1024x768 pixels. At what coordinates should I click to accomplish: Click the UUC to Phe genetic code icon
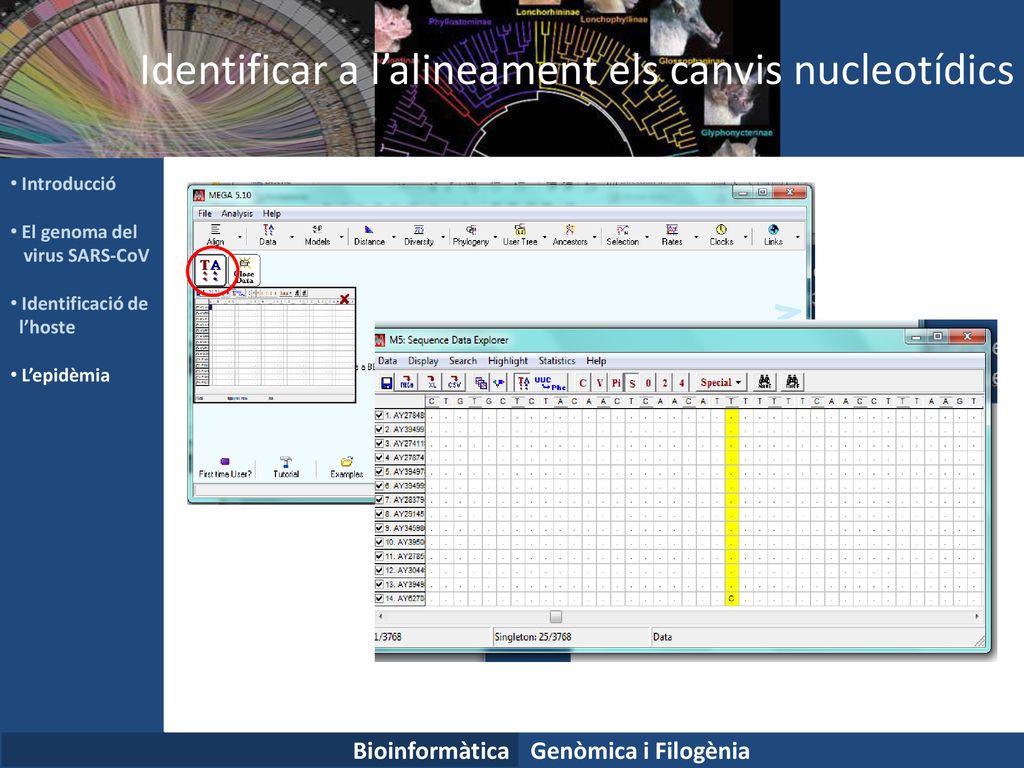coord(549,383)
